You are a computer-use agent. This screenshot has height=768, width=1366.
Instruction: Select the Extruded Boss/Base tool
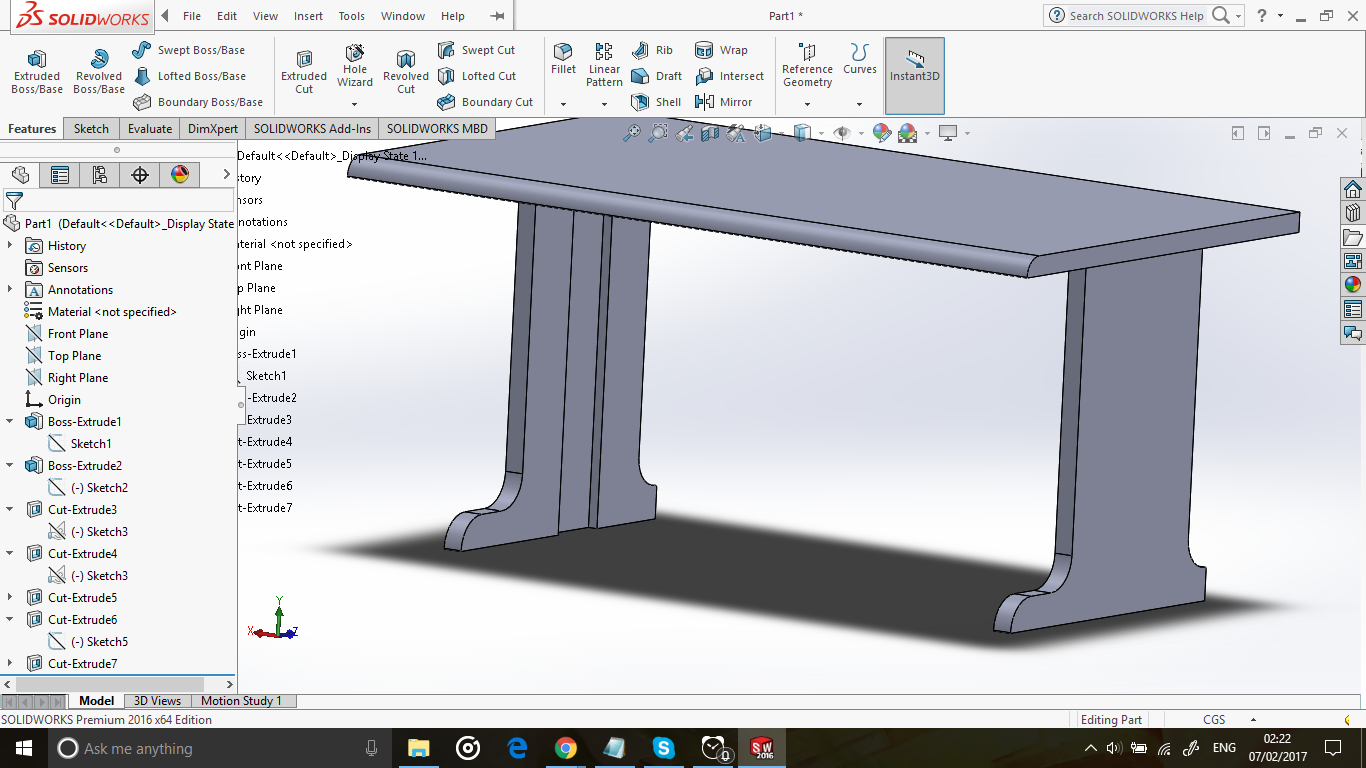coord(37,72)
